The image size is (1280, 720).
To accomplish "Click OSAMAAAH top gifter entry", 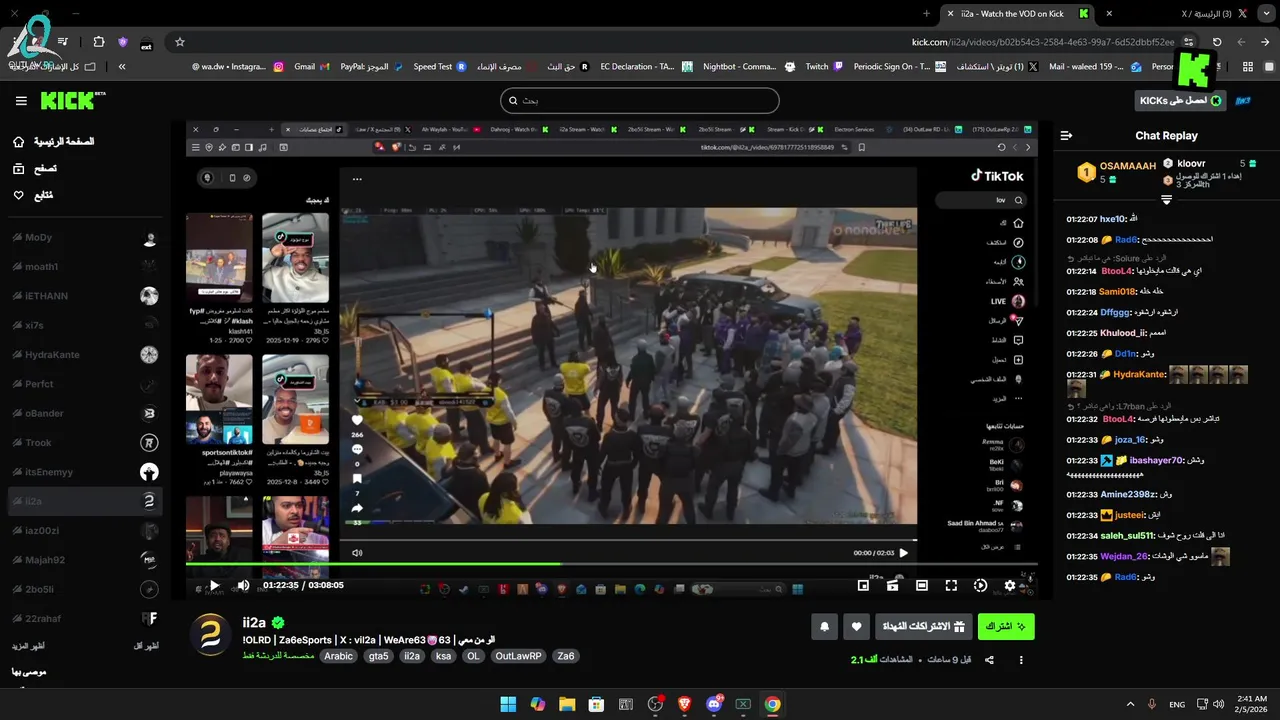I will coord(1118,172).
